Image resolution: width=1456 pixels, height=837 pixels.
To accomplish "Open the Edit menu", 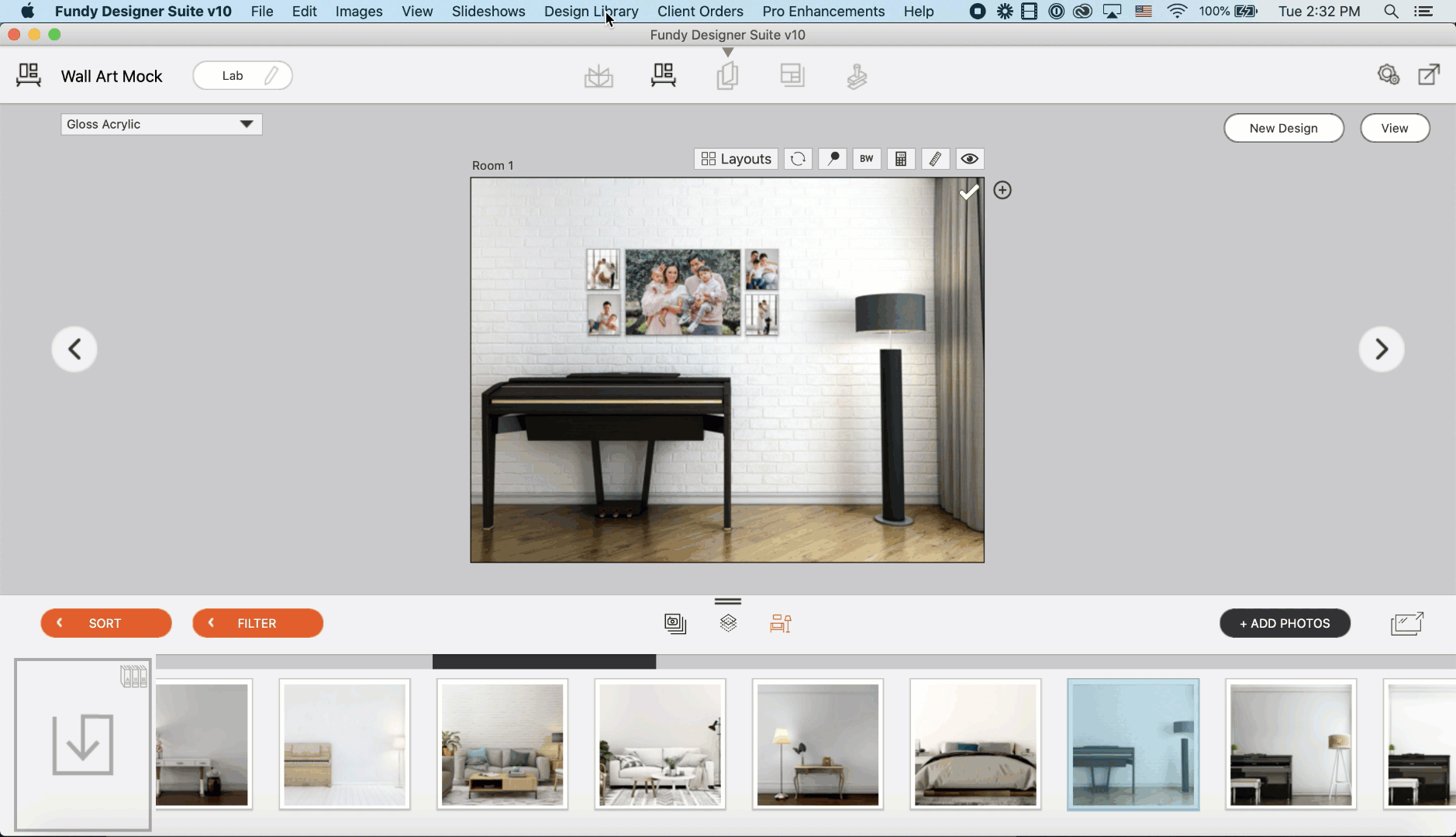I will tap(304, 12).
